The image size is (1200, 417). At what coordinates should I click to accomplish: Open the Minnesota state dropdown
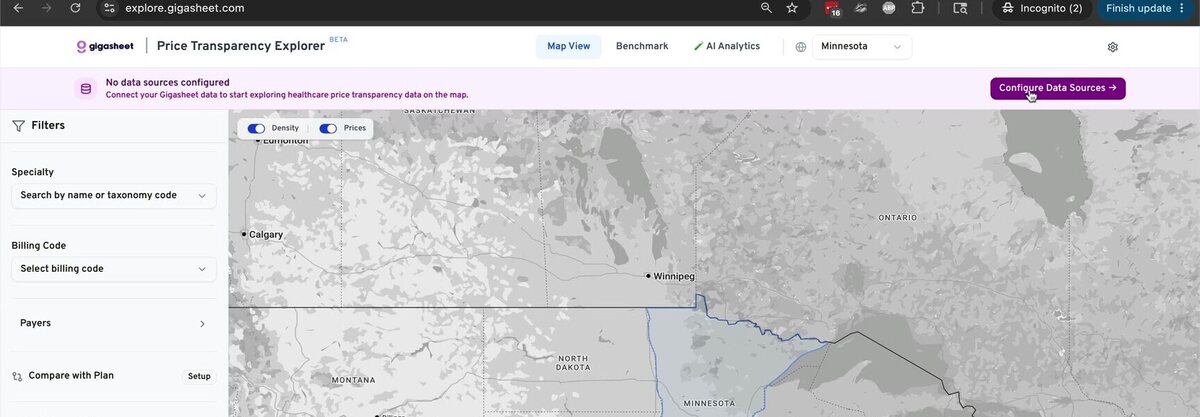[x=861, y=47]
